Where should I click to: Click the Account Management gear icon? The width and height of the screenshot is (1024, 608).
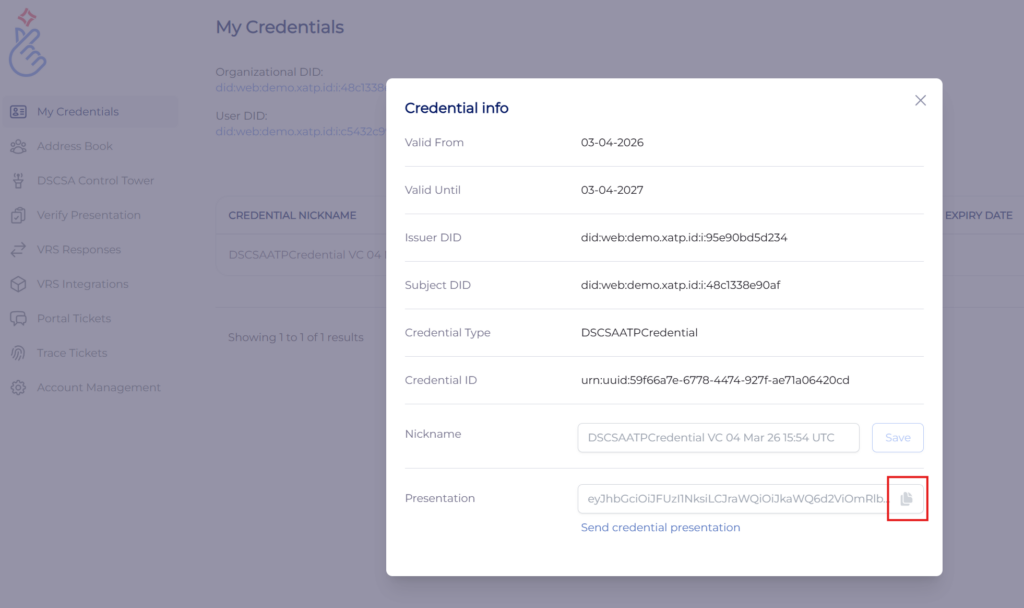tap(18, 388)
